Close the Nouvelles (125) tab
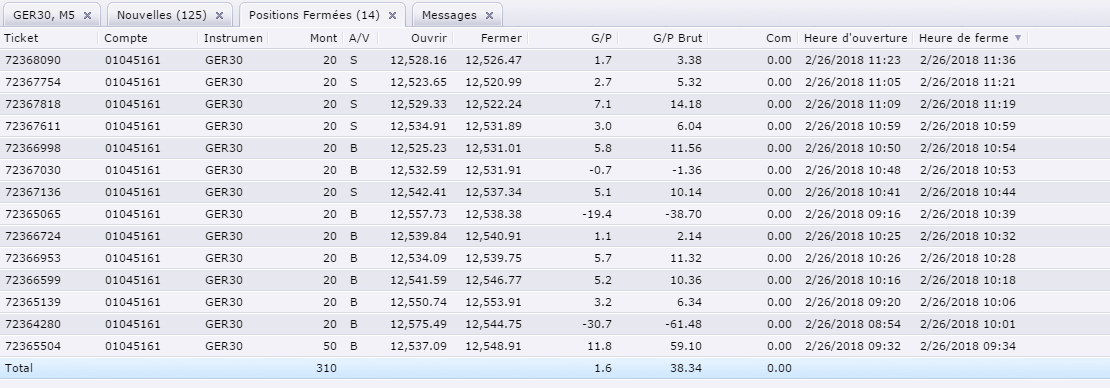Image resolution: width=1110 pixels, height=388 pixels. 219,15
